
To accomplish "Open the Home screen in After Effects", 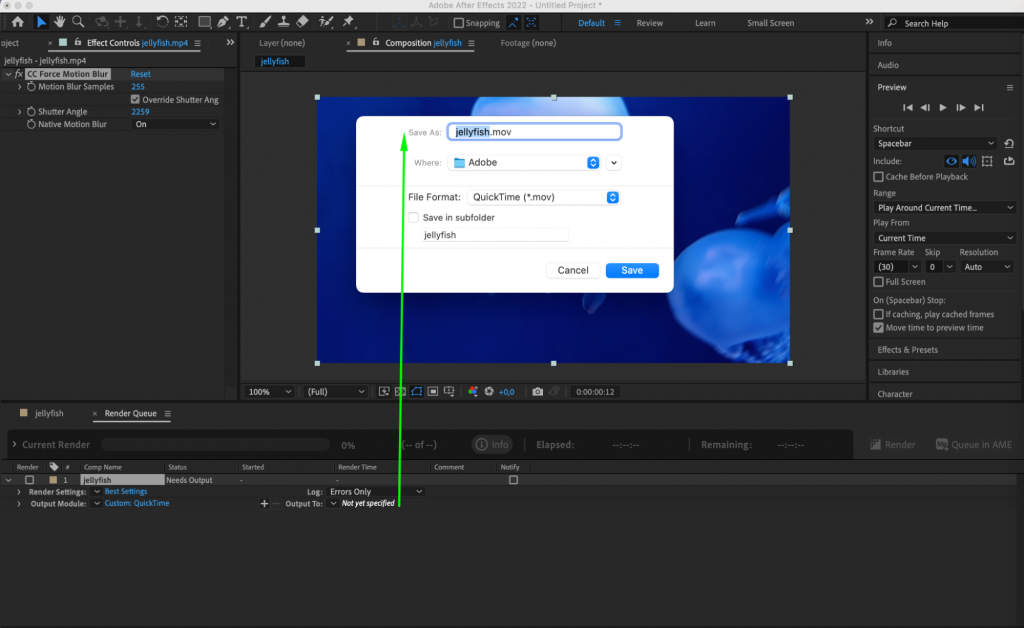I will pyautogui.click(x=16, y=22).
